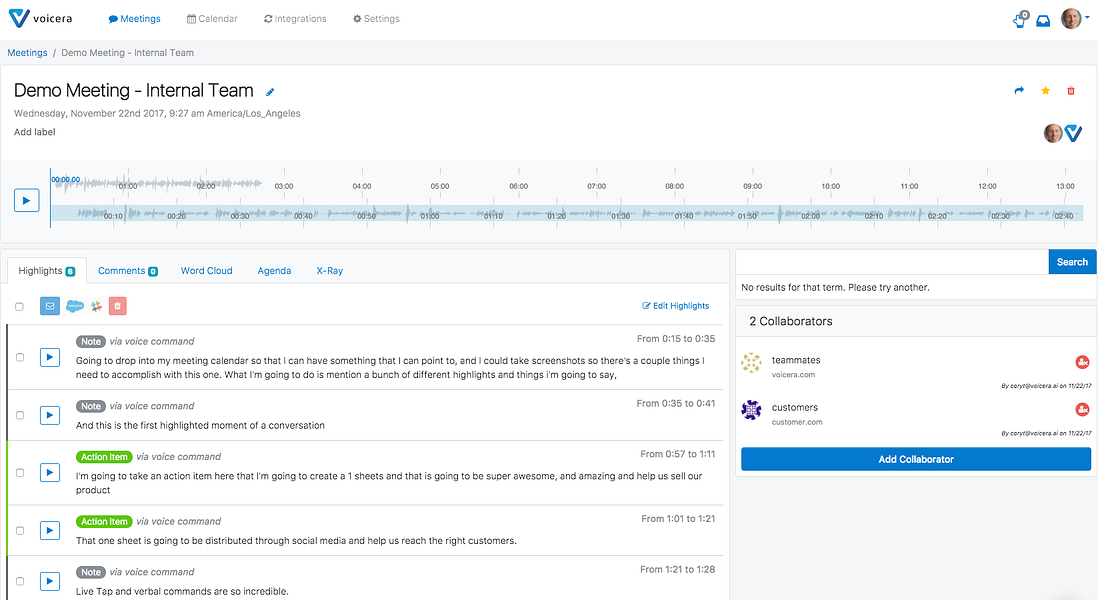Play the '1 sheets' action item
Image resolution: width=1098 pixels, height=600 pixels.
[x=50, y=473]
